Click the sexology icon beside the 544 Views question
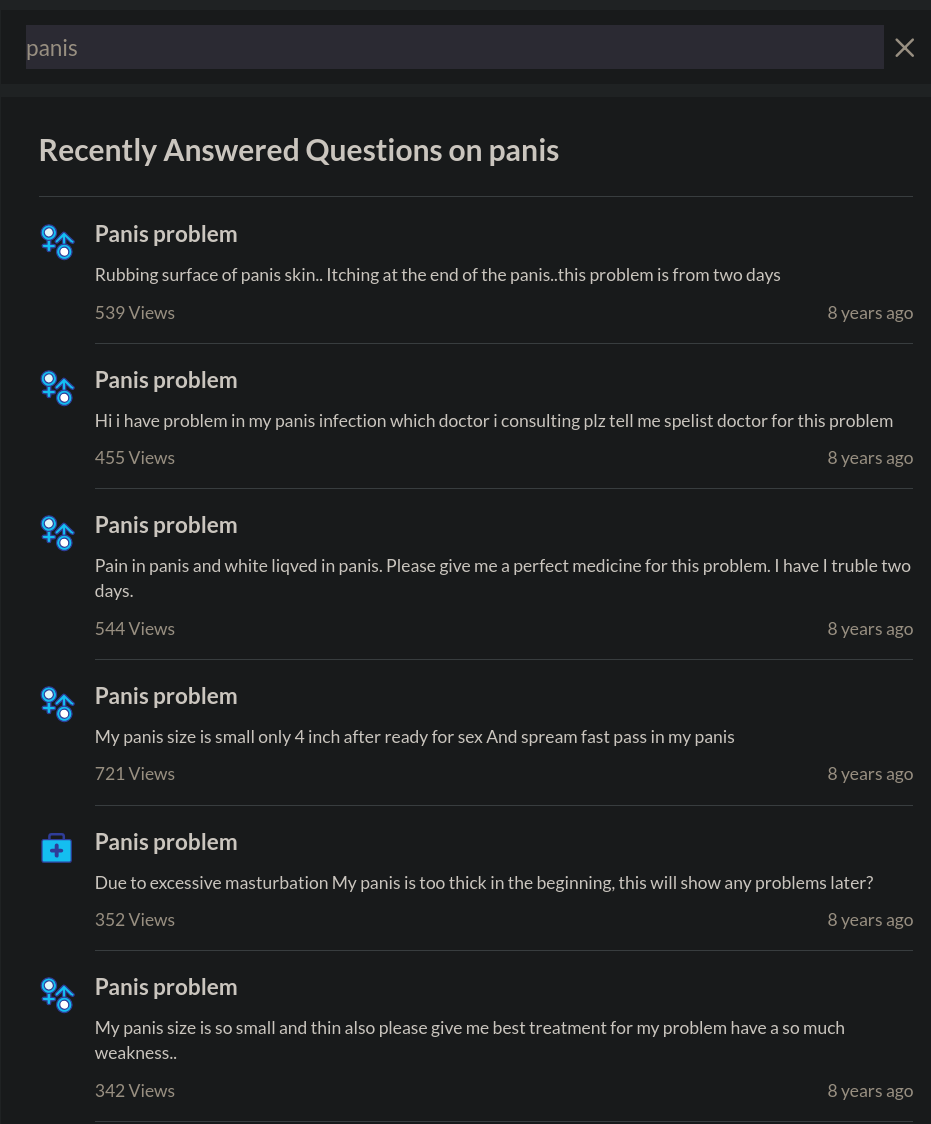Viewport: 931px width, 1124px height. click(x=57, y=533)
